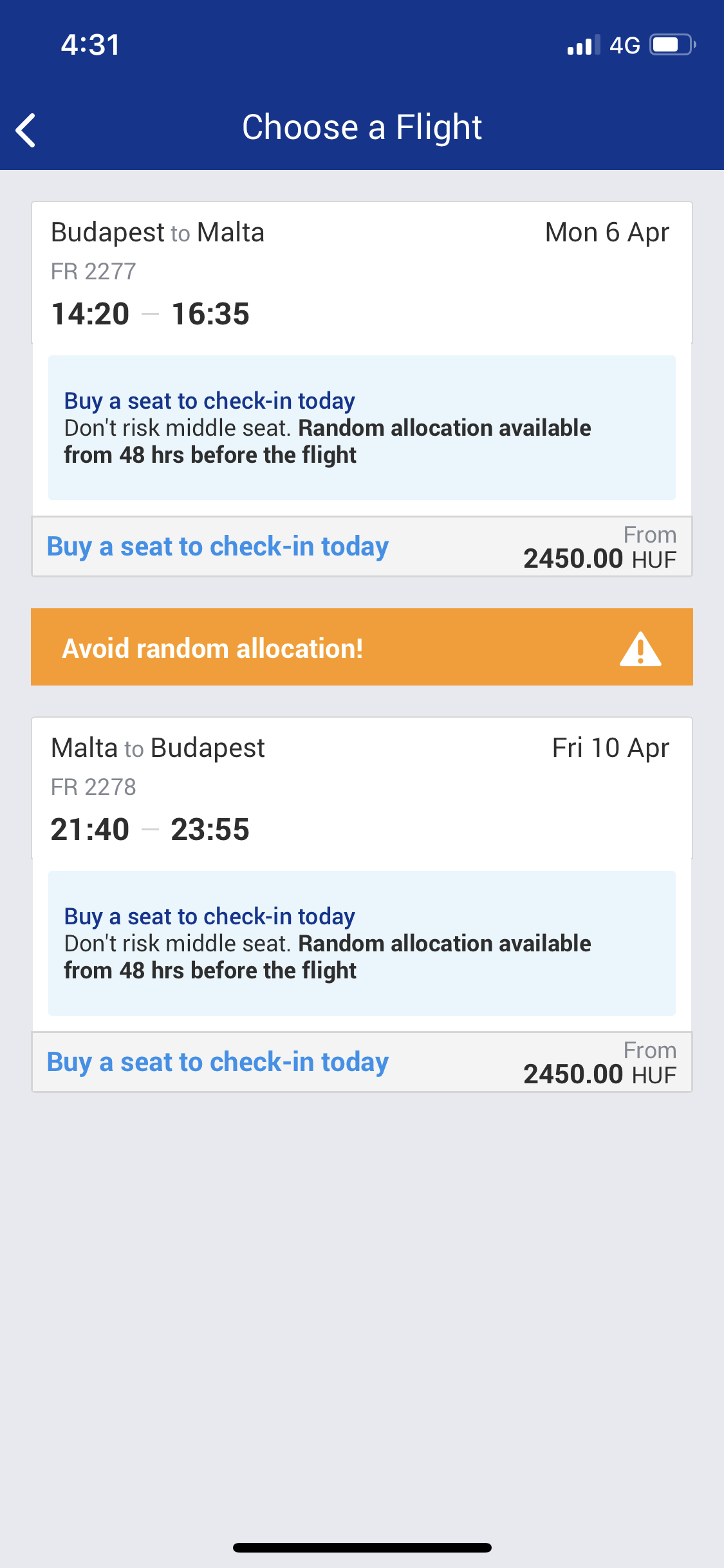Tap the Fri 10 Apr date label
This screenshot has height=1568, width=724.
click(x=610, y=749)
